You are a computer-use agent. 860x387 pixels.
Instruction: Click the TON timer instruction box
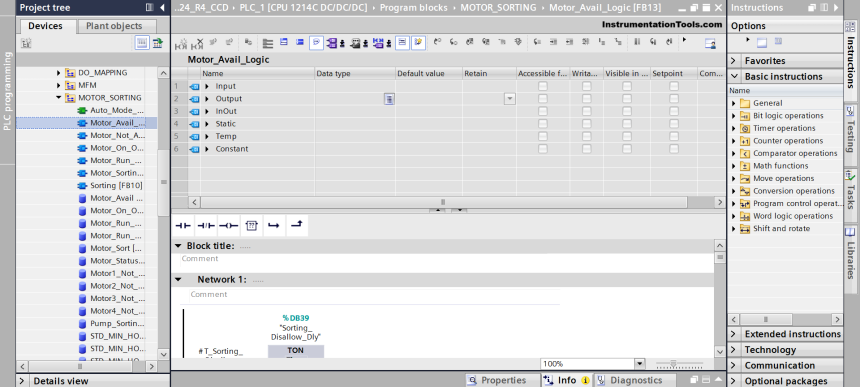[296, 351]
